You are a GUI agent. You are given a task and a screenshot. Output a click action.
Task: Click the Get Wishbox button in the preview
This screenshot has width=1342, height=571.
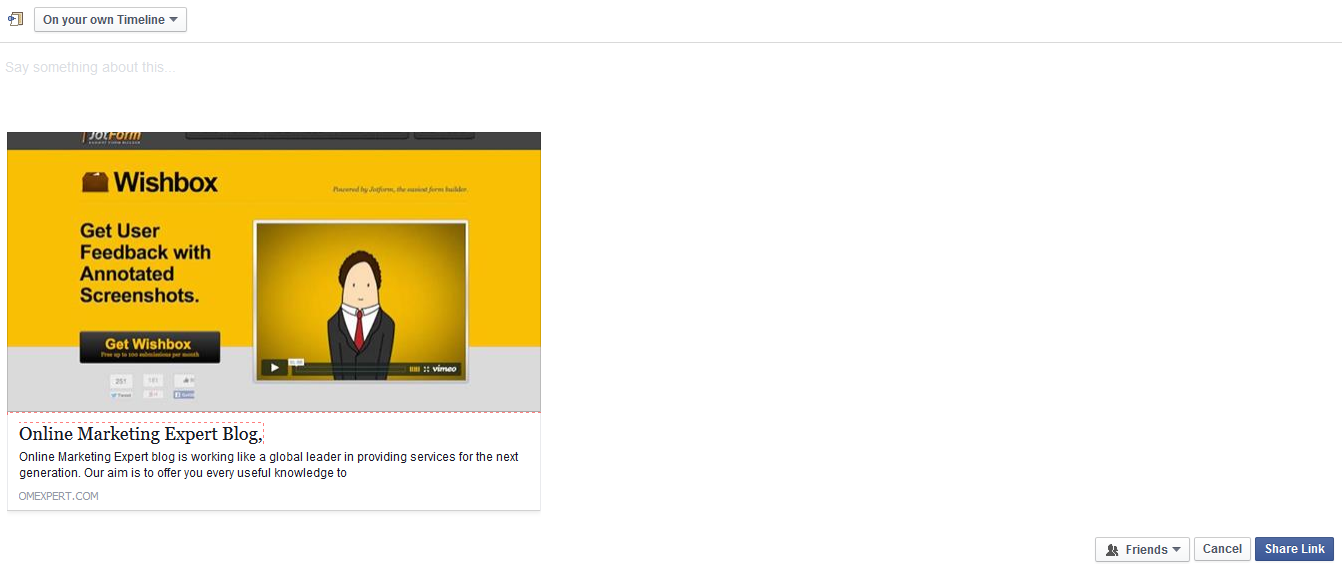(149, 347)
